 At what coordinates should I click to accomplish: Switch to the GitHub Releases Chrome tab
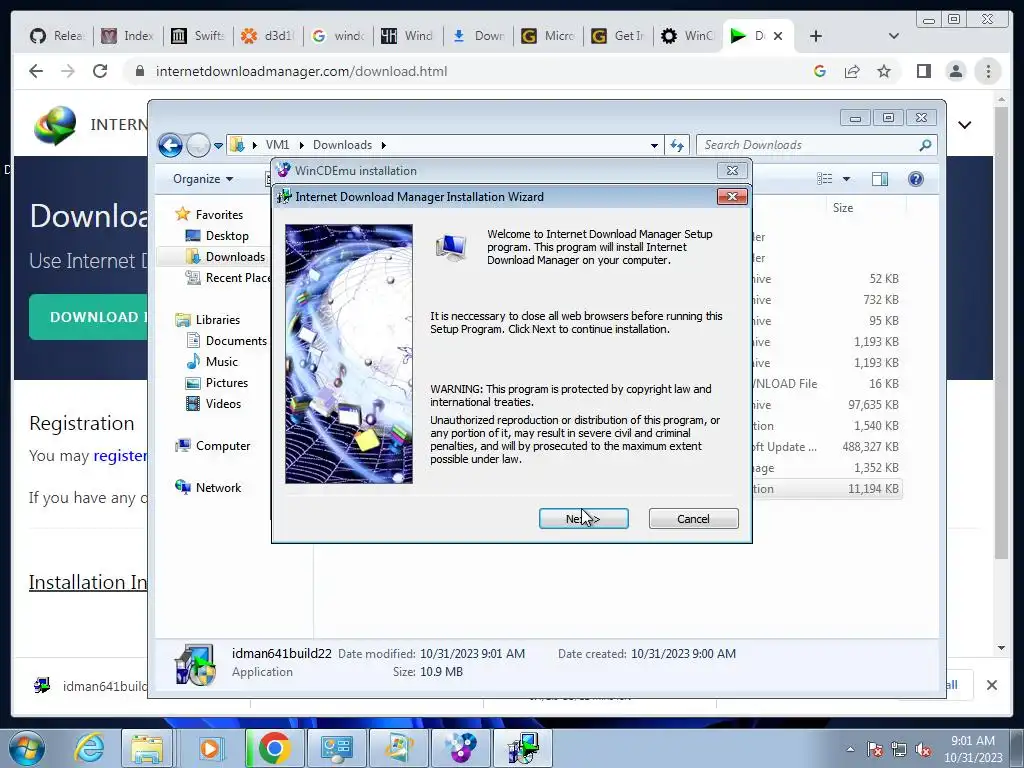[57, 36]
